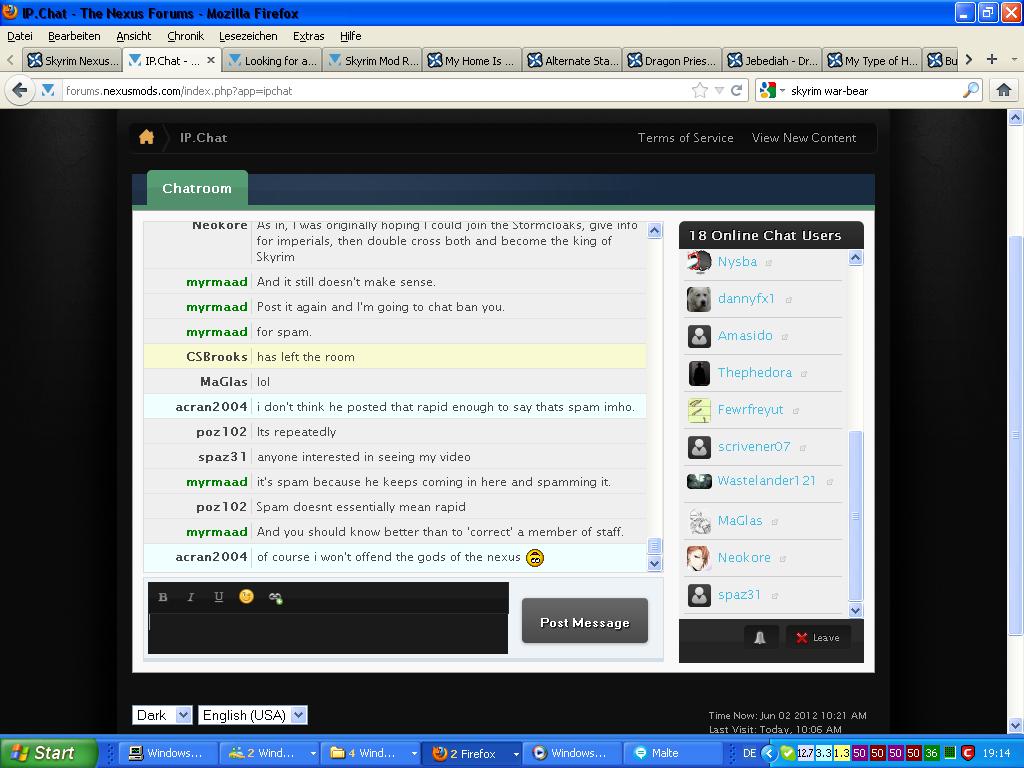The image size is (1024, 768).
Task: Toggle chat sound bell icon
Action: (760, 637)
